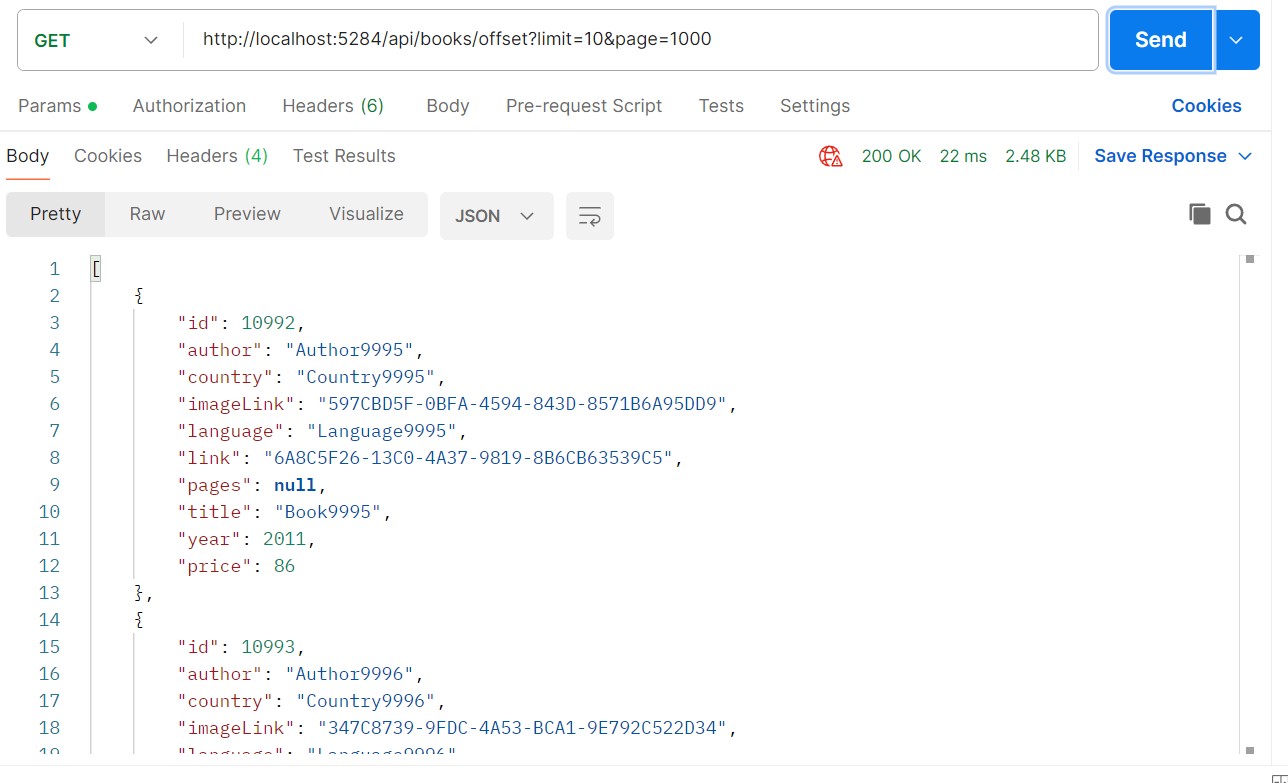
Task: Click imageLink value starting 597CBD5F
Action: 522,404
